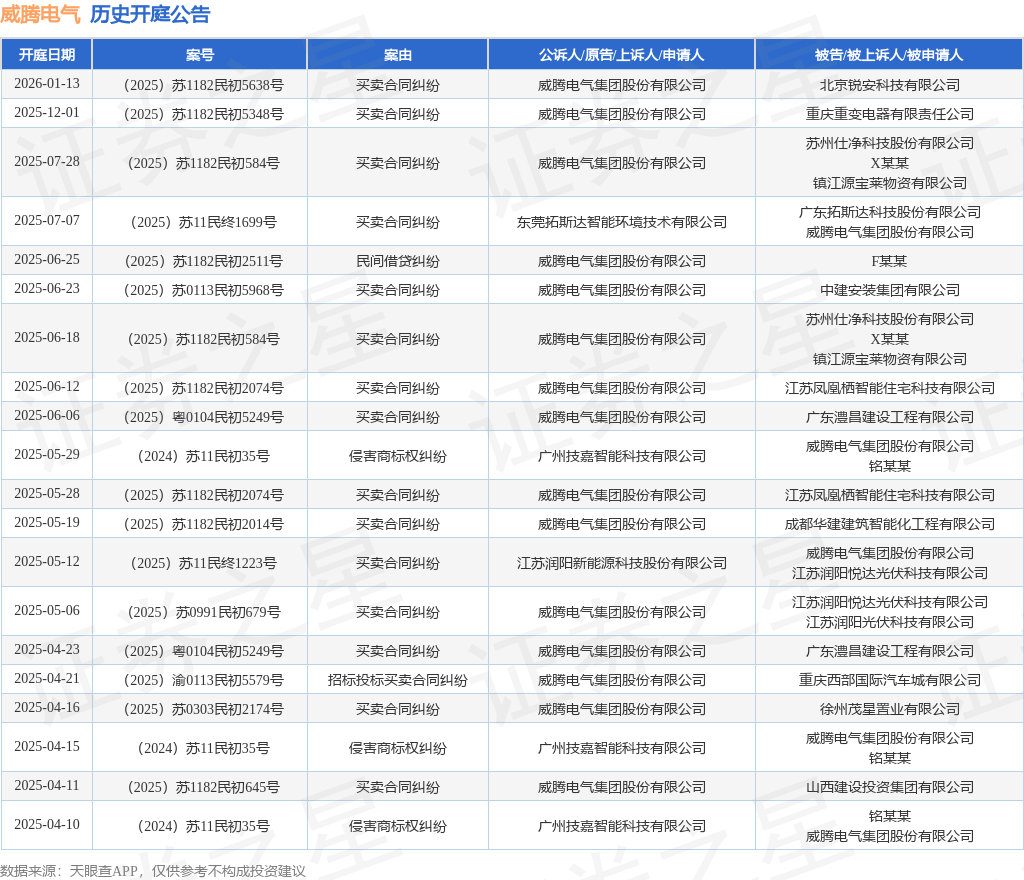Click the 开庭日期 column header

pos(47,55)
